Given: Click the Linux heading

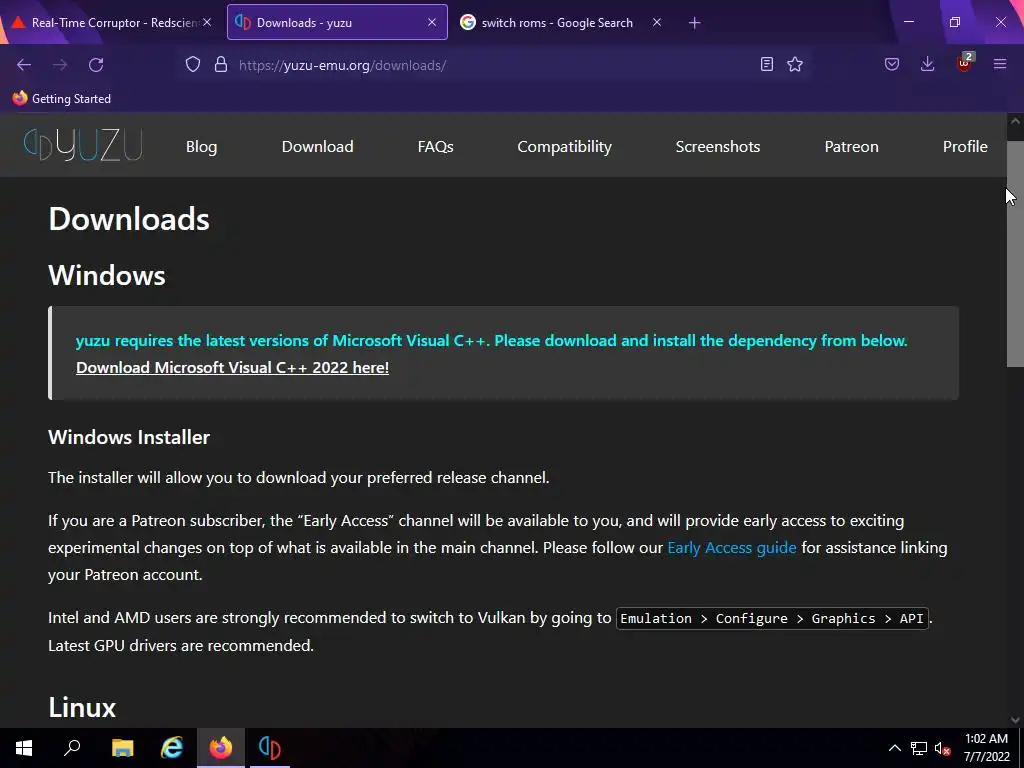Looking at the screenshot, I should tap(82, 708).
